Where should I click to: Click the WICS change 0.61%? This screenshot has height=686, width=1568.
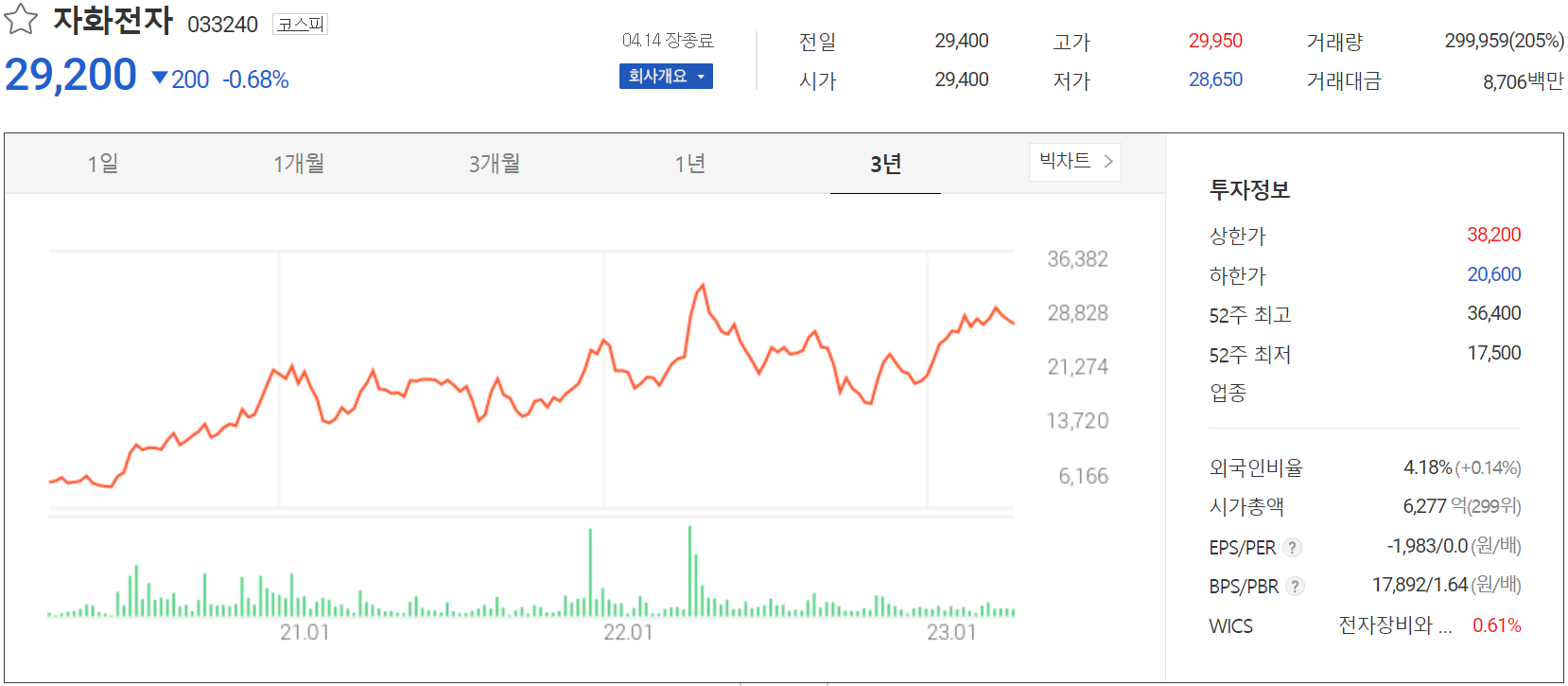click(x=1496, y=625)
